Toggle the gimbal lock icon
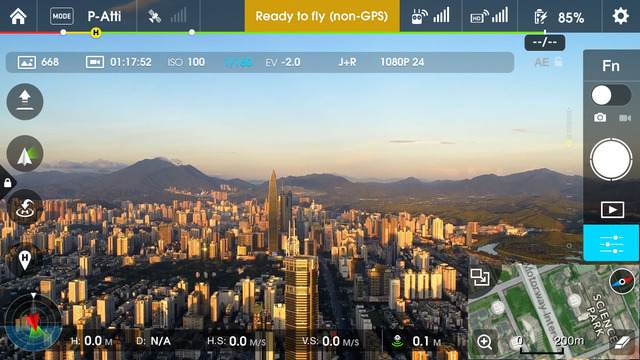640x360 pixels. click(7, 182)
